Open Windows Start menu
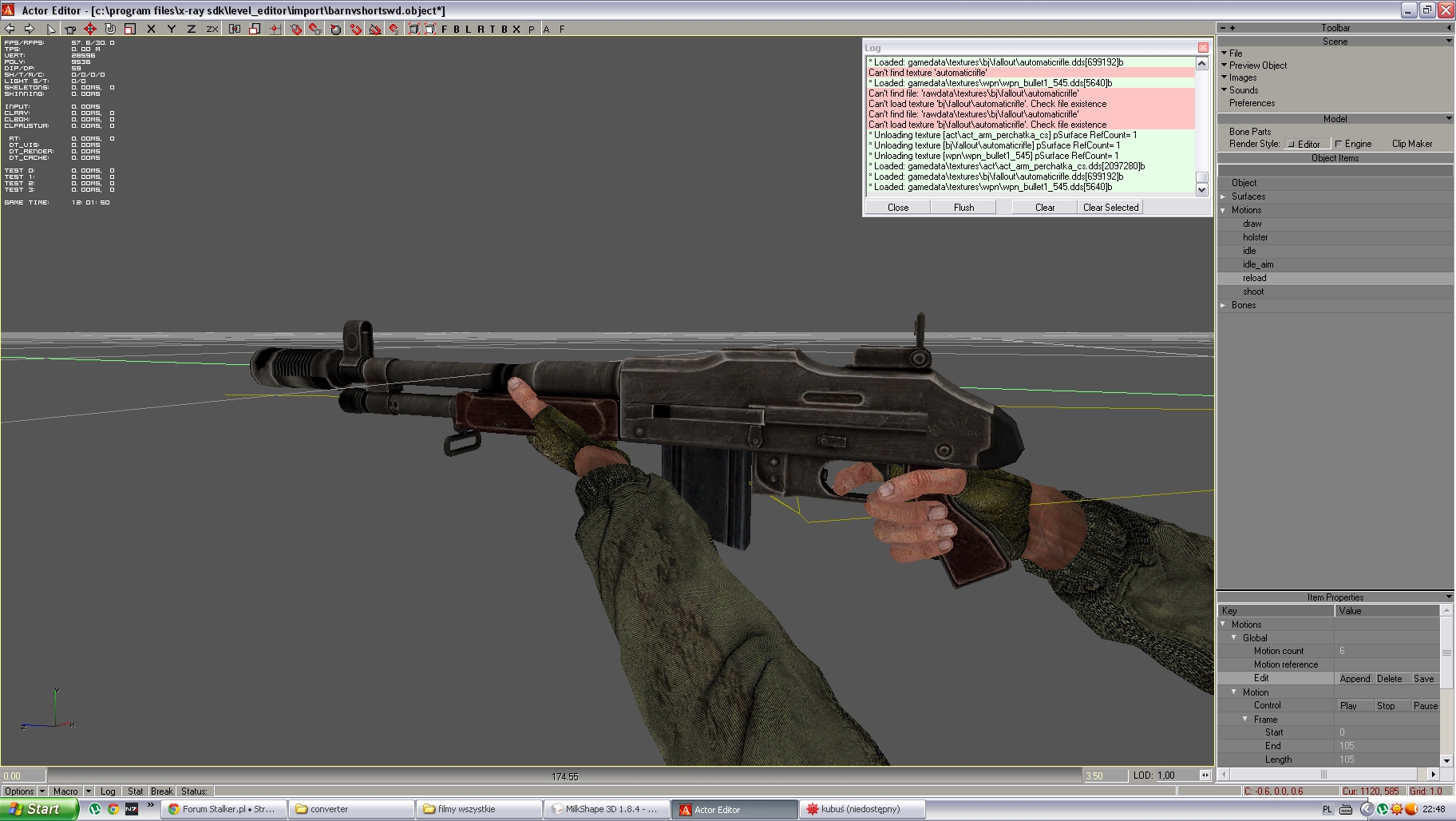Image resolution: width=1456 pixels, height=821 pixels. [39, 809]
